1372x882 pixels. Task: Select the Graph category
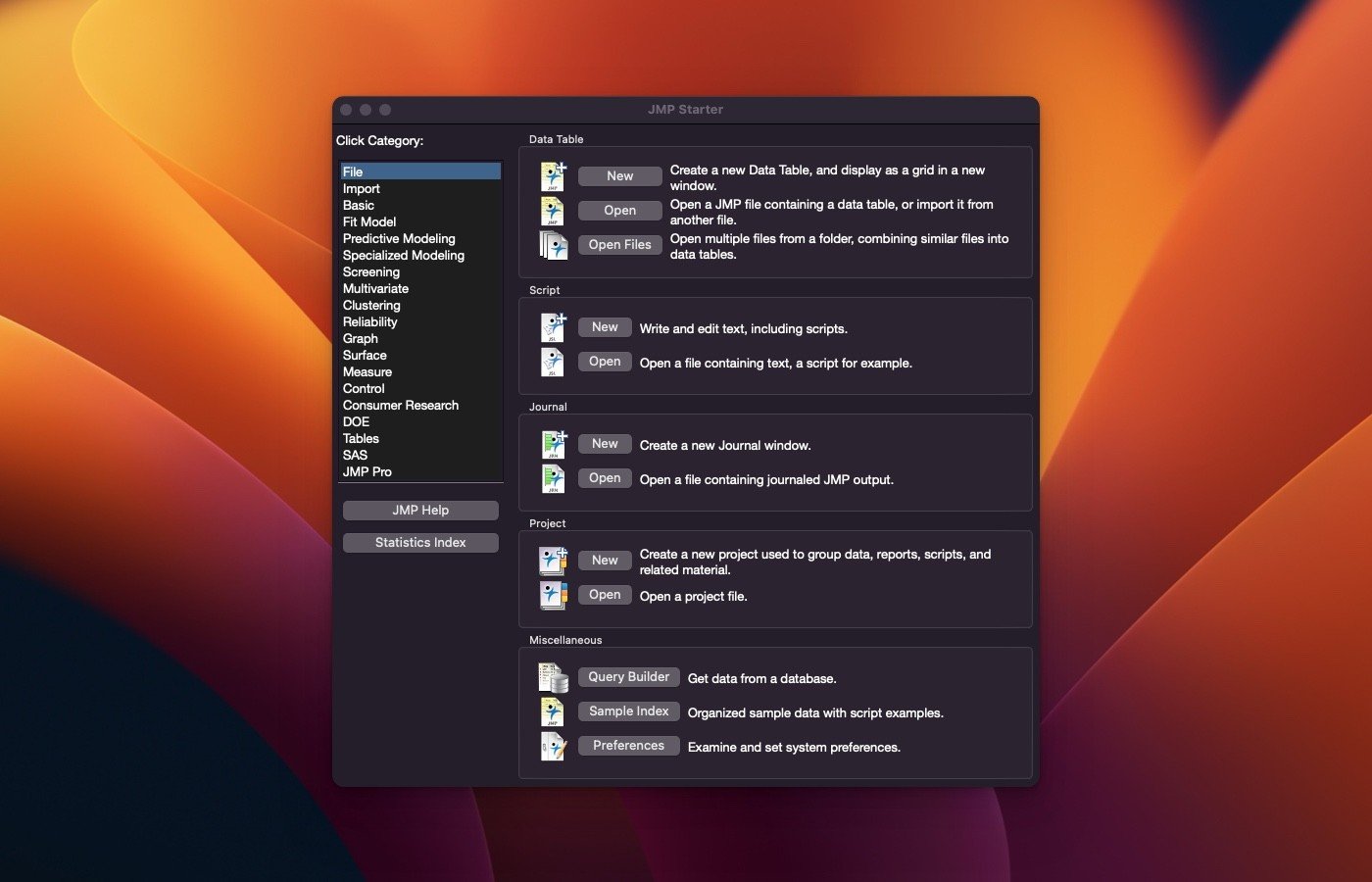coord(360,339)
